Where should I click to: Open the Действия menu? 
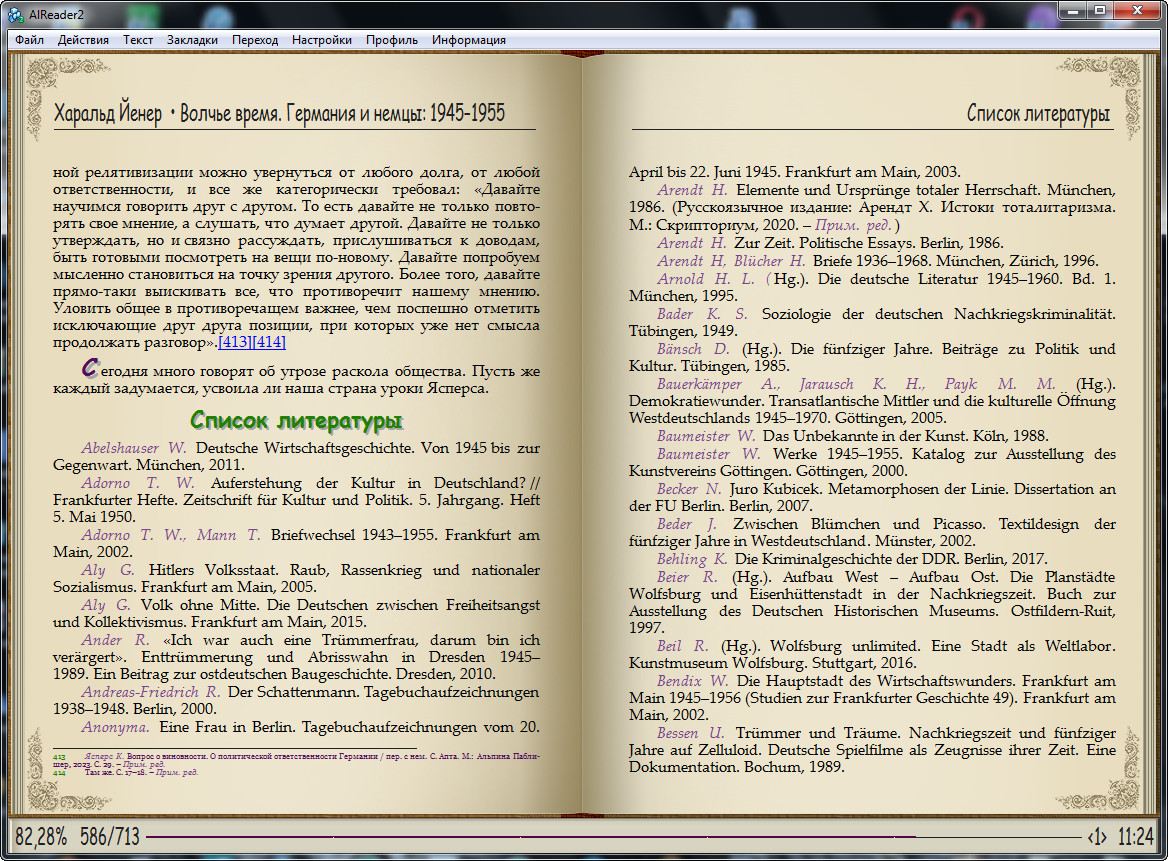tap(83, 40)
